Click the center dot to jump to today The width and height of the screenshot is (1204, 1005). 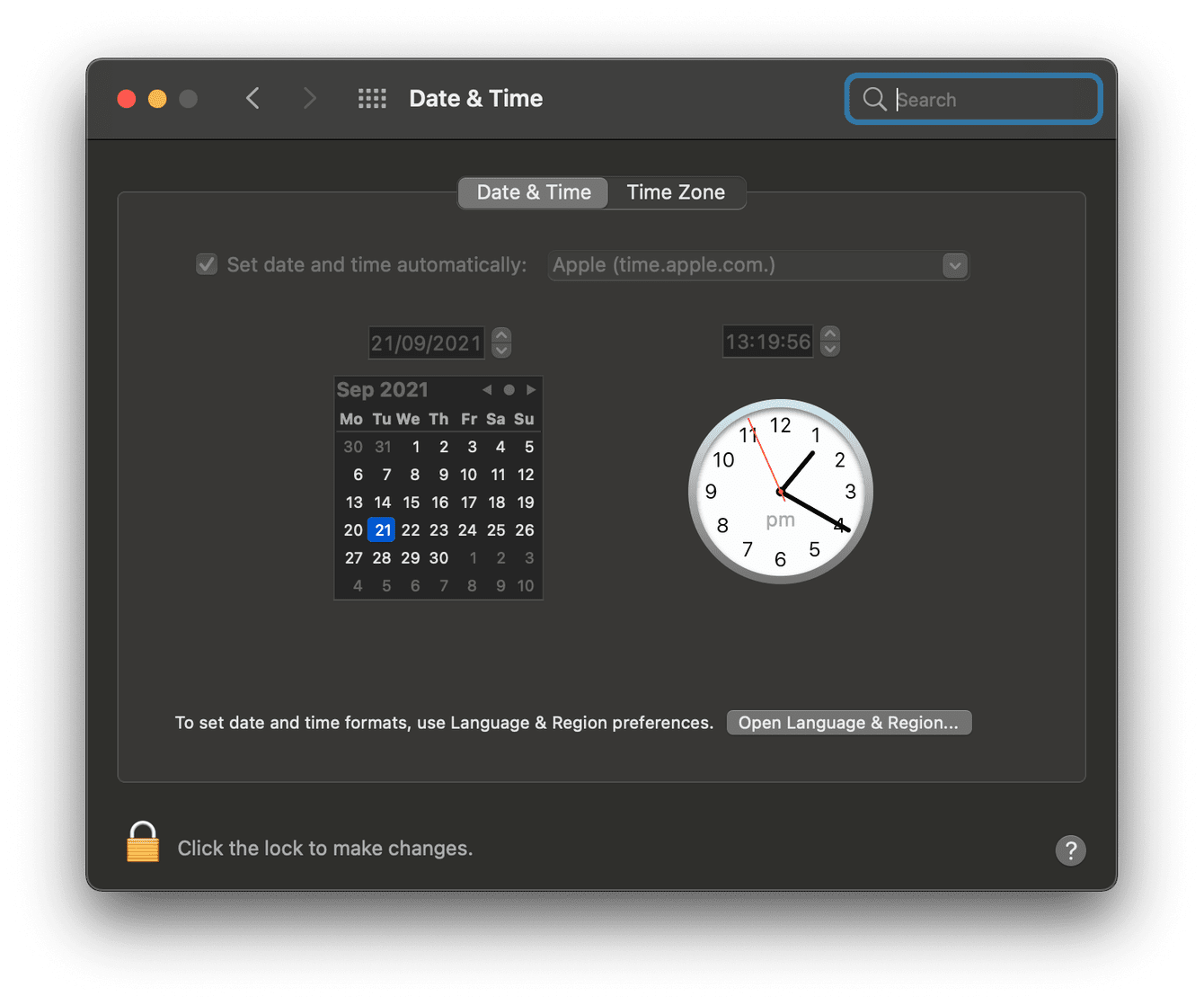(x=509, y=389)
